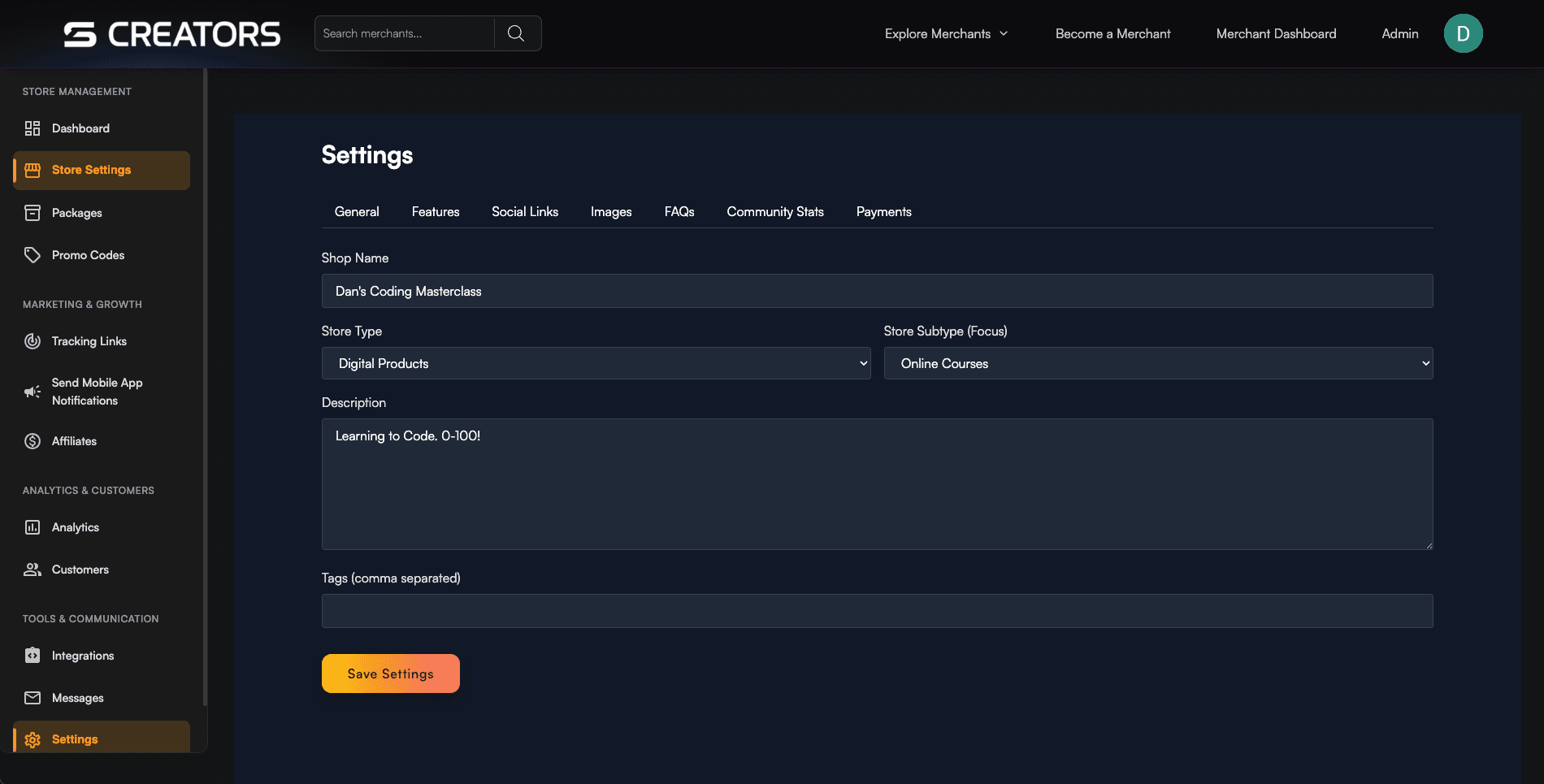Select the Tracking Links target icon
Screen dimensions: 1544x784
(x=33, y=341)
